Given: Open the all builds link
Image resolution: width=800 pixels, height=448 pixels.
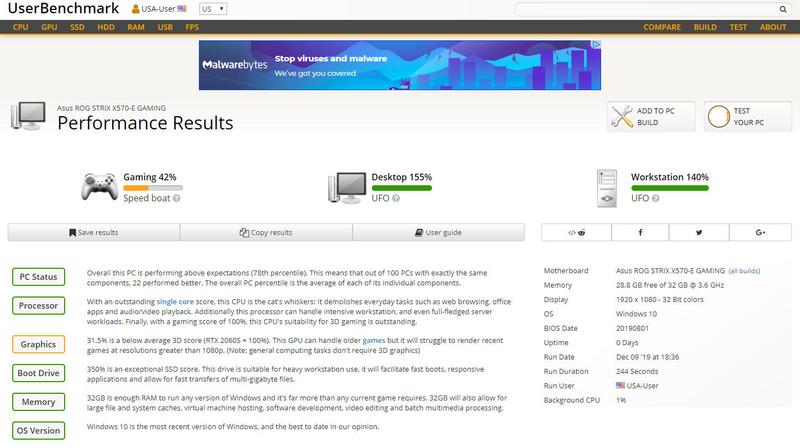Looking at the screenshot, I should (x=744, y=271).
